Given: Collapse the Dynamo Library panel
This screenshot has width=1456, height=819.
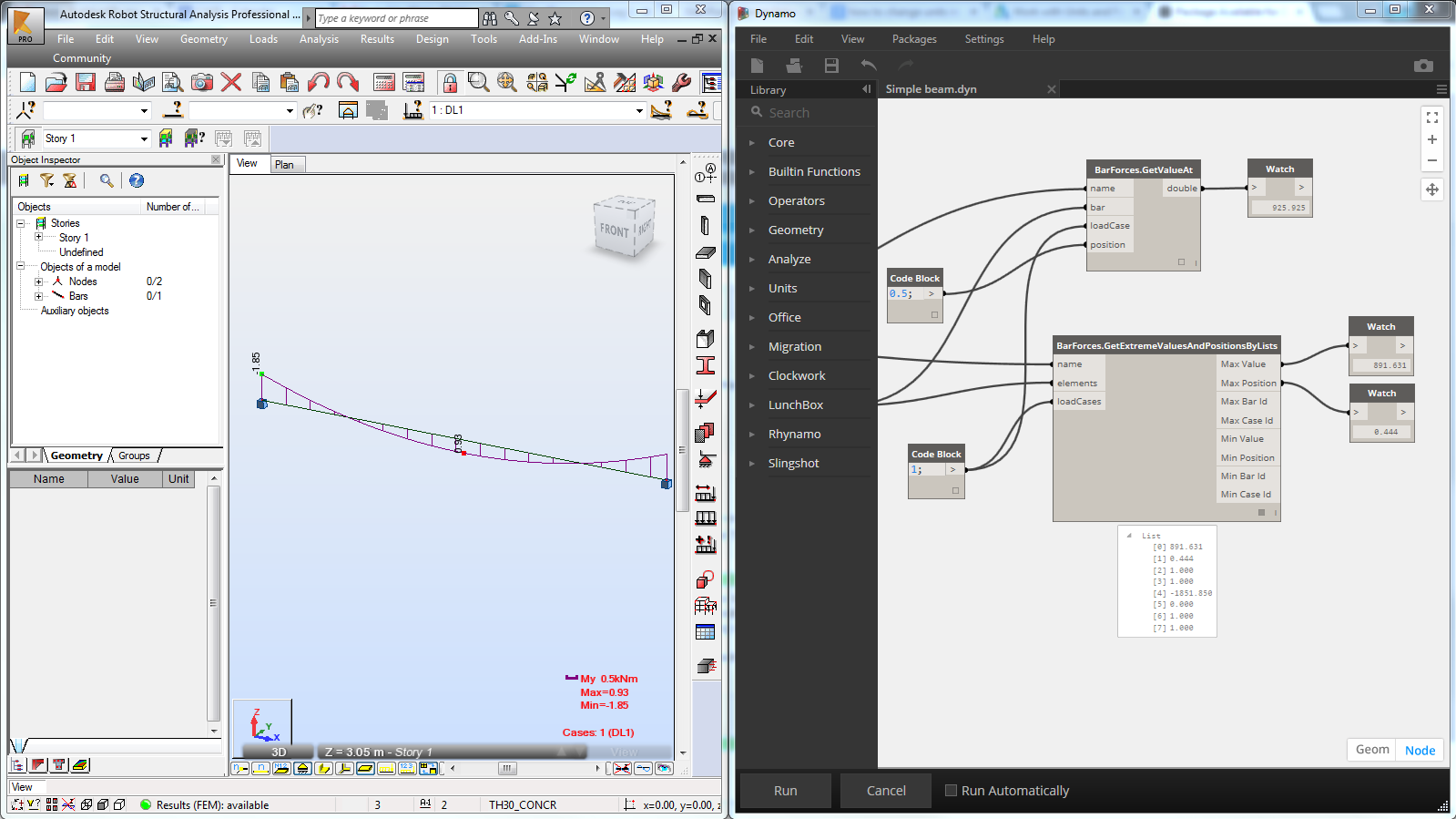Looking at the screenshot, I should pos(866,89).
